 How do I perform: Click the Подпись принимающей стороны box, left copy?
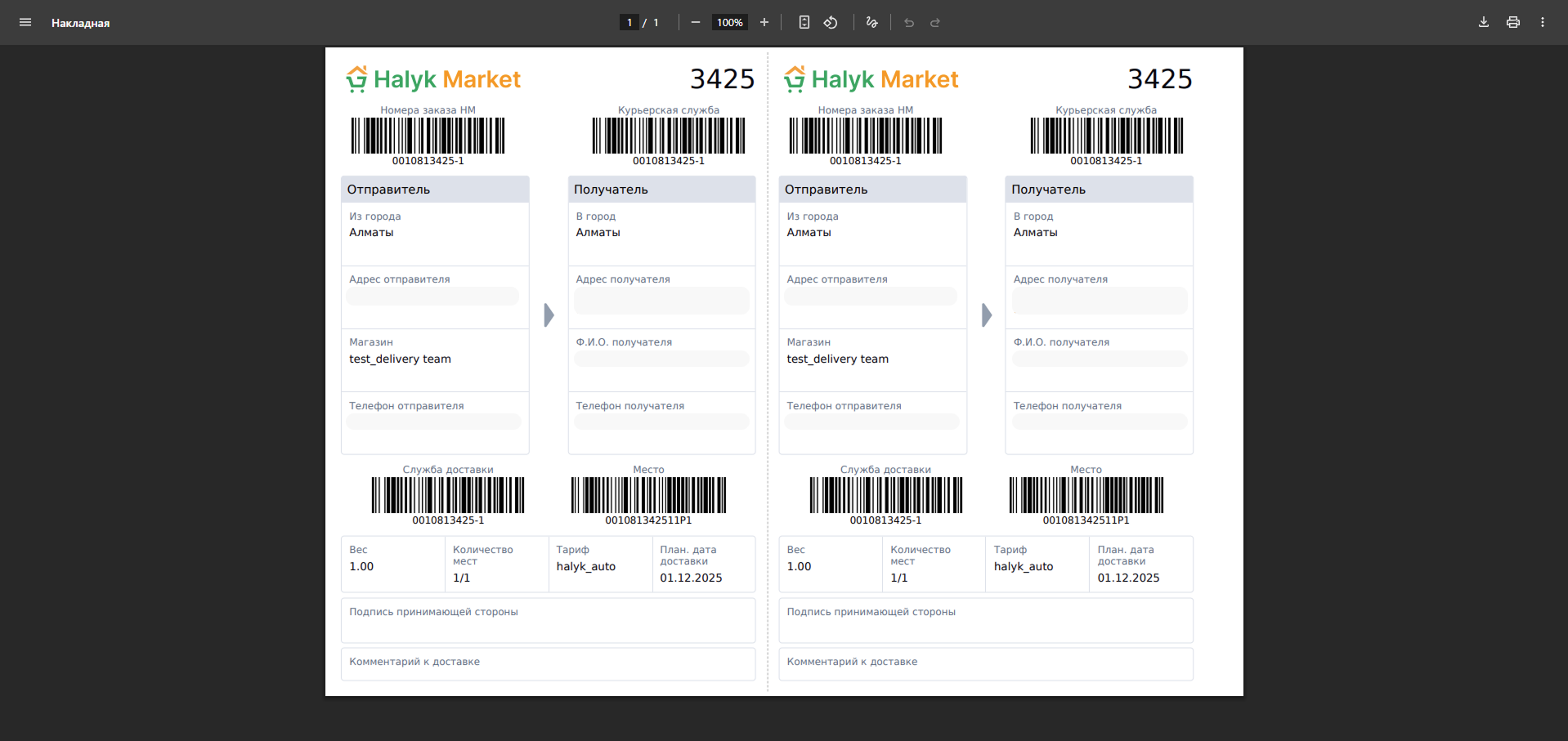tap(548, 621)
